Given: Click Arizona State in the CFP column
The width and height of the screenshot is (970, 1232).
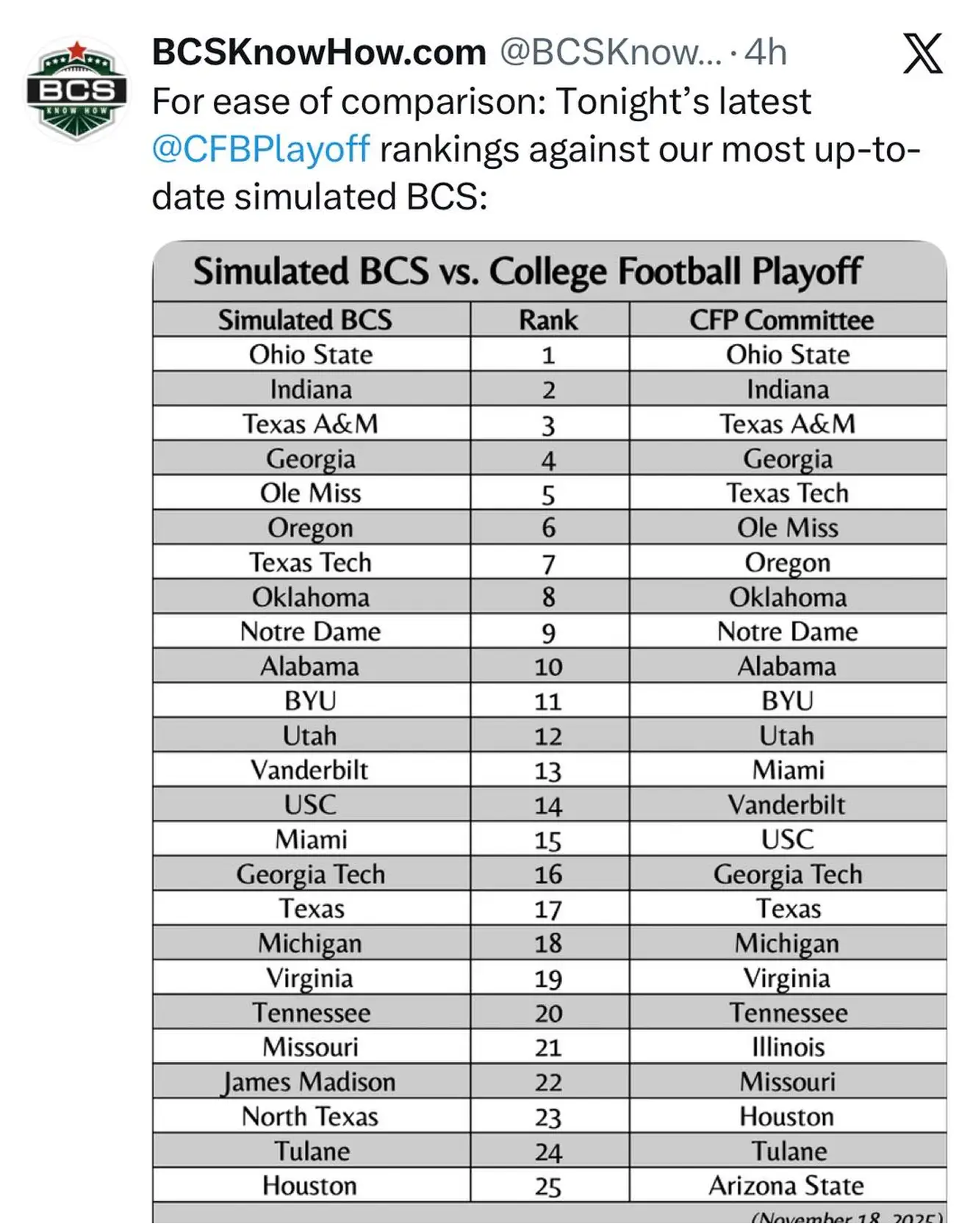Looking at the screenshot, I should pos(786,1185).
